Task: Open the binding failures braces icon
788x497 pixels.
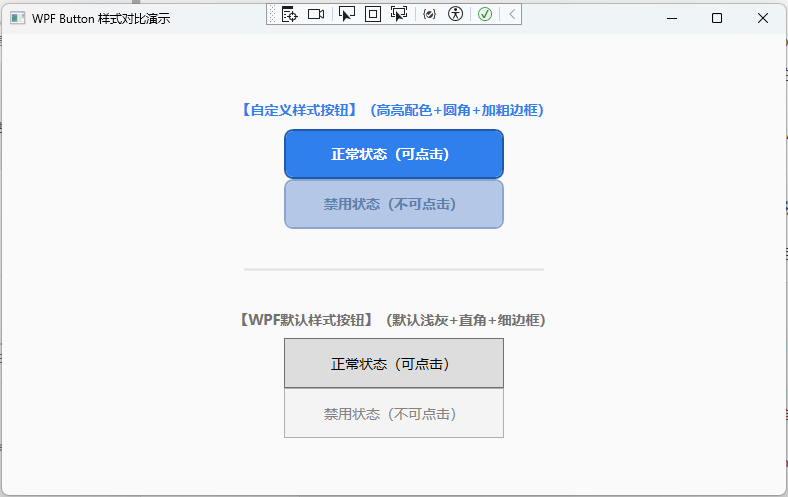Action: pyautogui.click(x=429, y=14)
